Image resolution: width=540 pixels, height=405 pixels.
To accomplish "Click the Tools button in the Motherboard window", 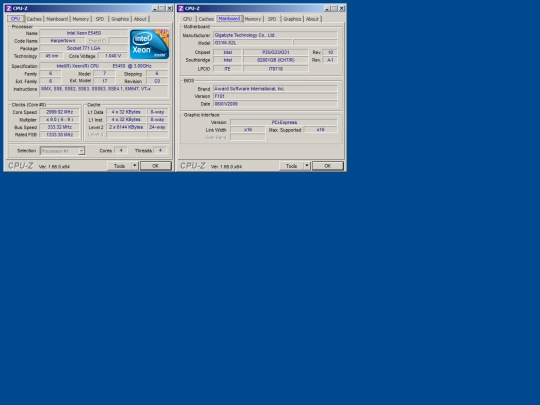I will 291,166.
